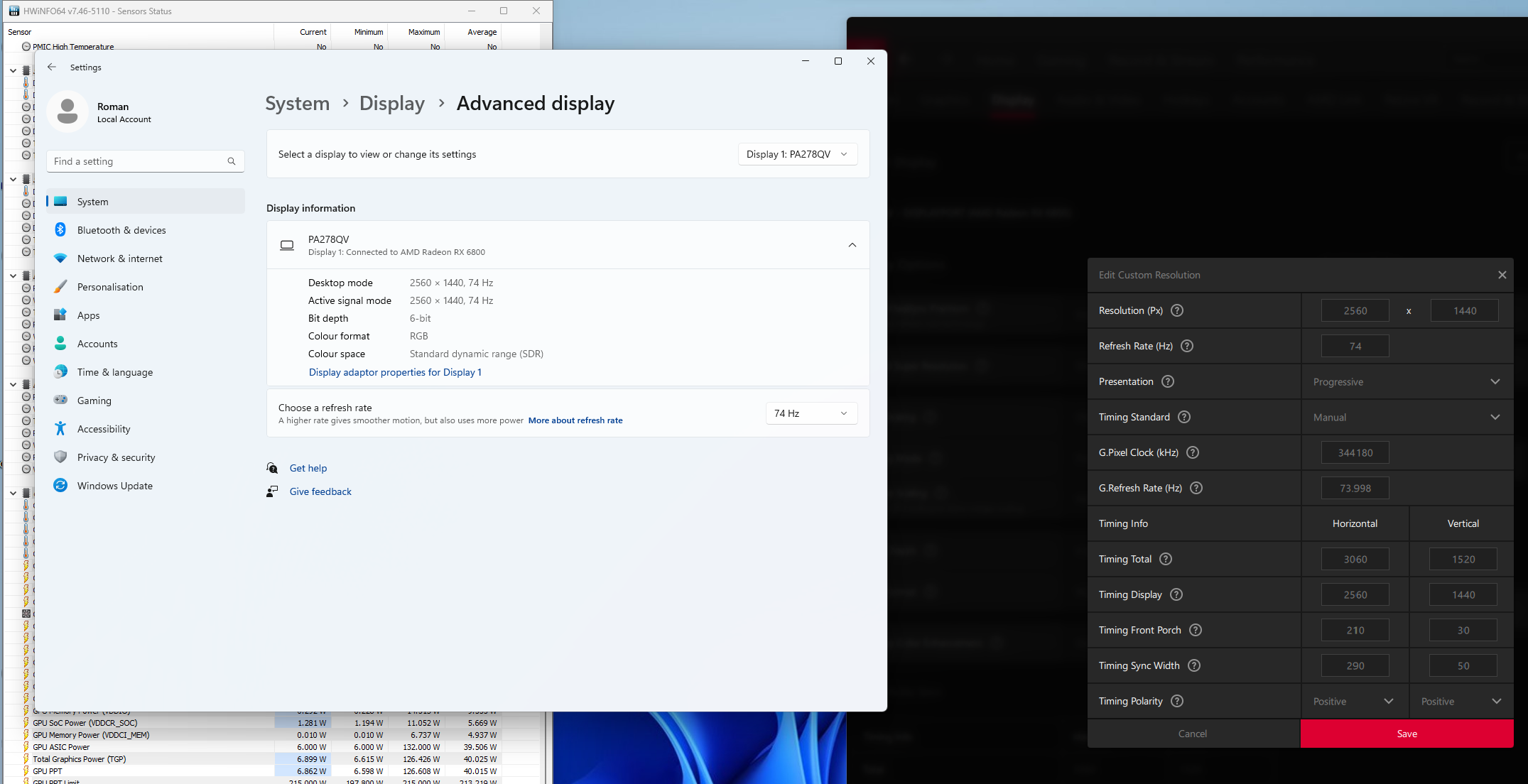Click the Accessibility figure icon
1528x784 pixels.
pyautogui.click(x=60, y=429)
